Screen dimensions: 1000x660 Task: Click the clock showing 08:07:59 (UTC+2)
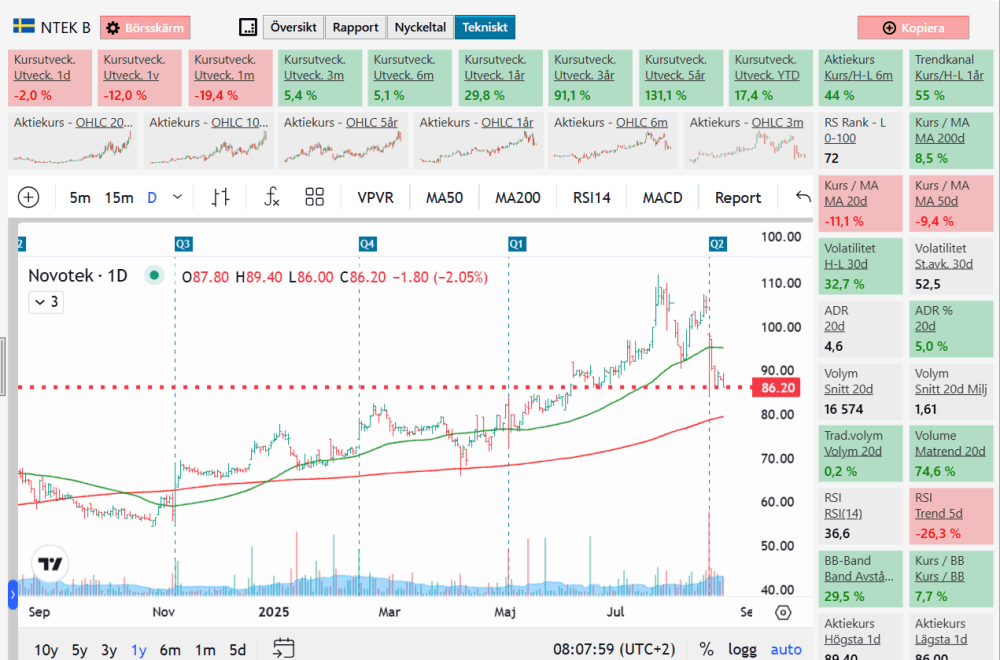coord(614,649)
